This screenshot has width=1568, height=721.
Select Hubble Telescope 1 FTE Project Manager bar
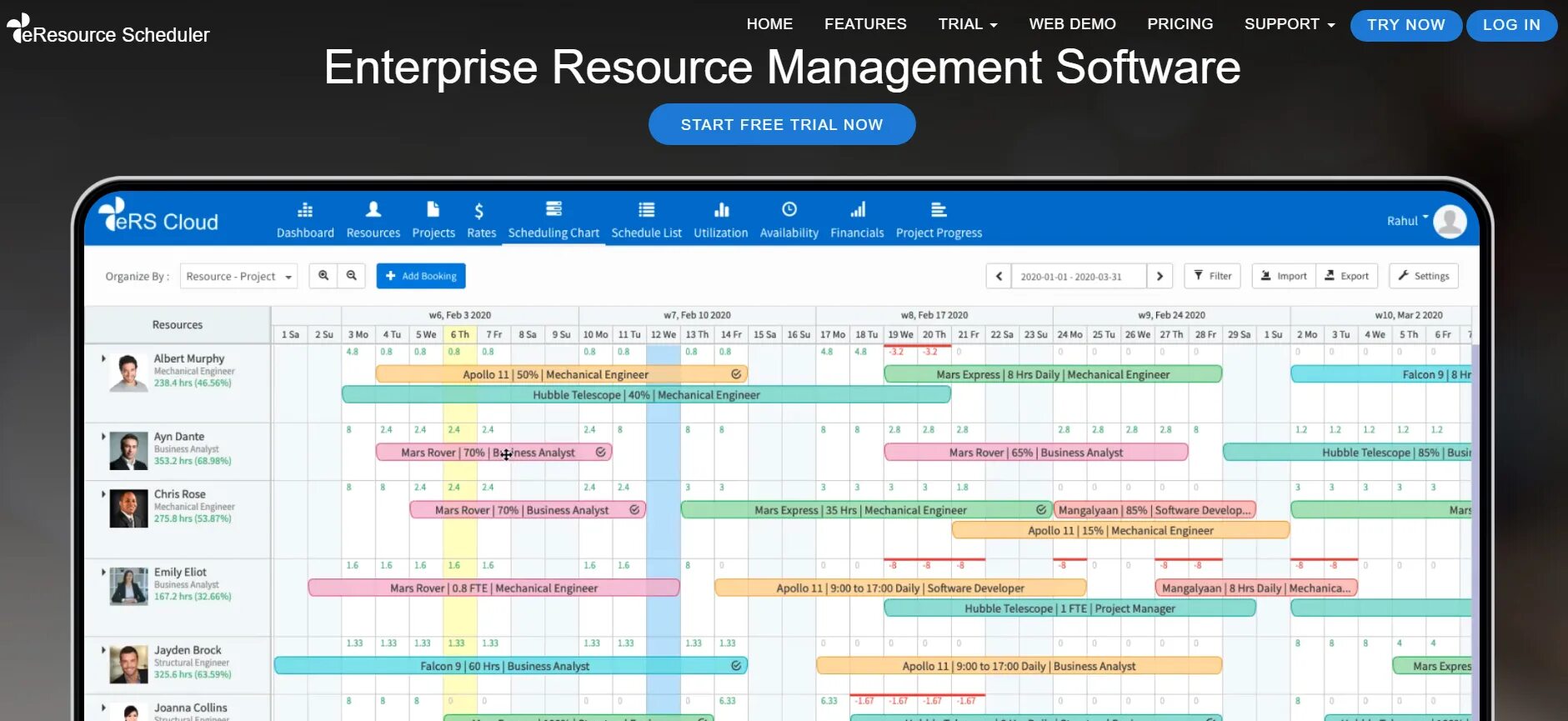(1070, 608)
